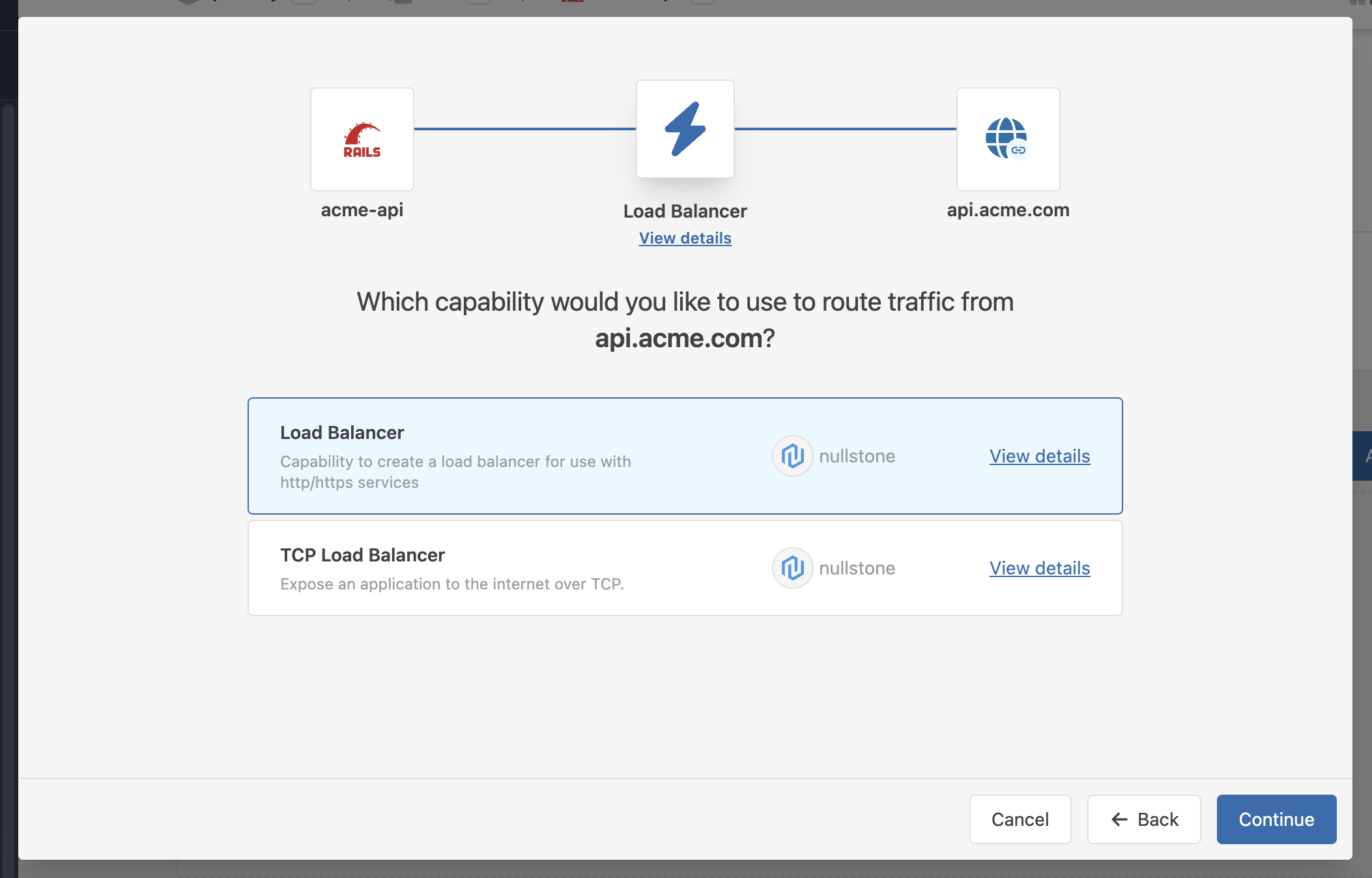This screenshot has width=1372, height=878.
Task: Click the nullstone logo beside Load Balancer capability
Action: [792, 456]
